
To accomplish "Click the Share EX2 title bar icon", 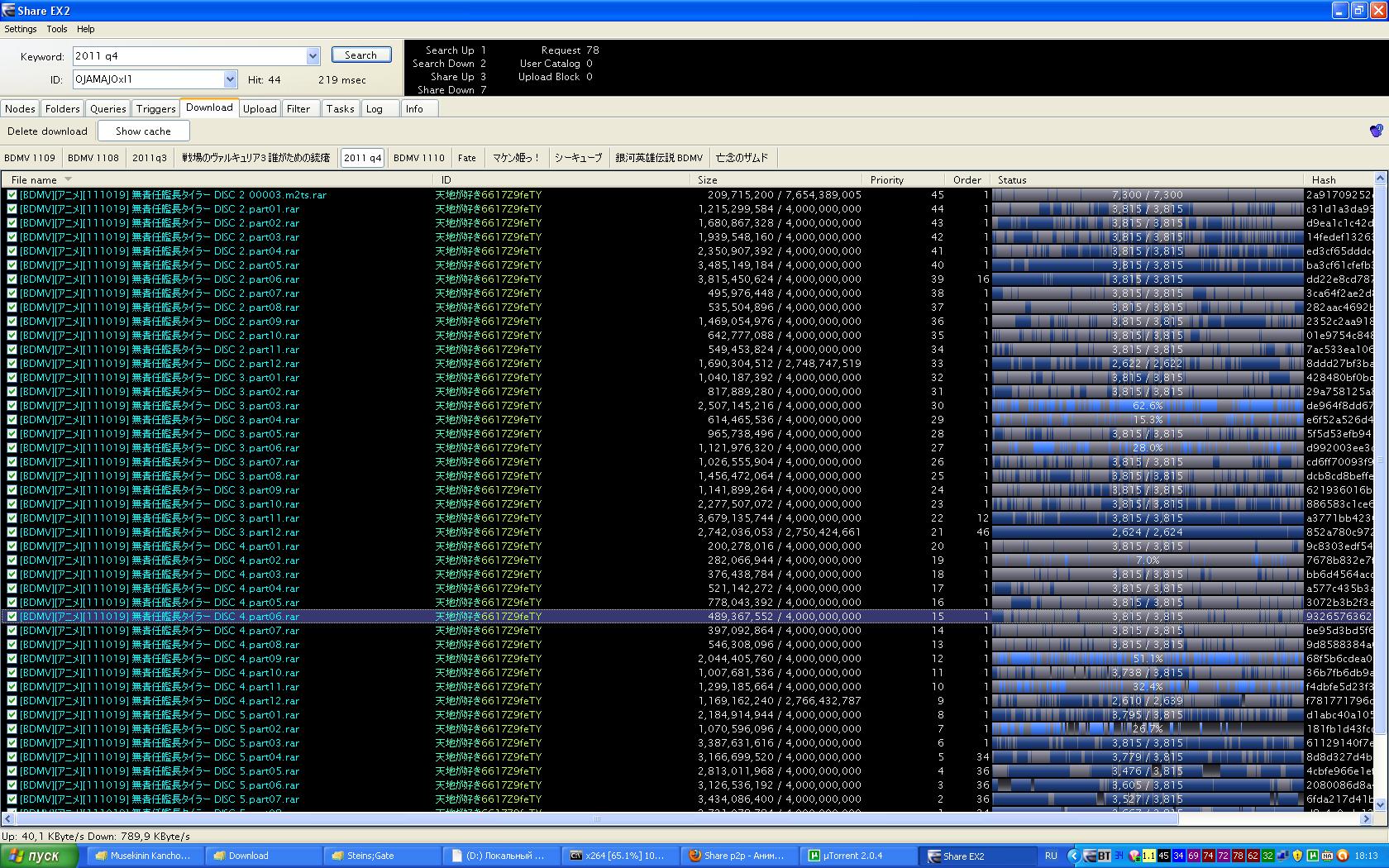I will click(8, 11).
